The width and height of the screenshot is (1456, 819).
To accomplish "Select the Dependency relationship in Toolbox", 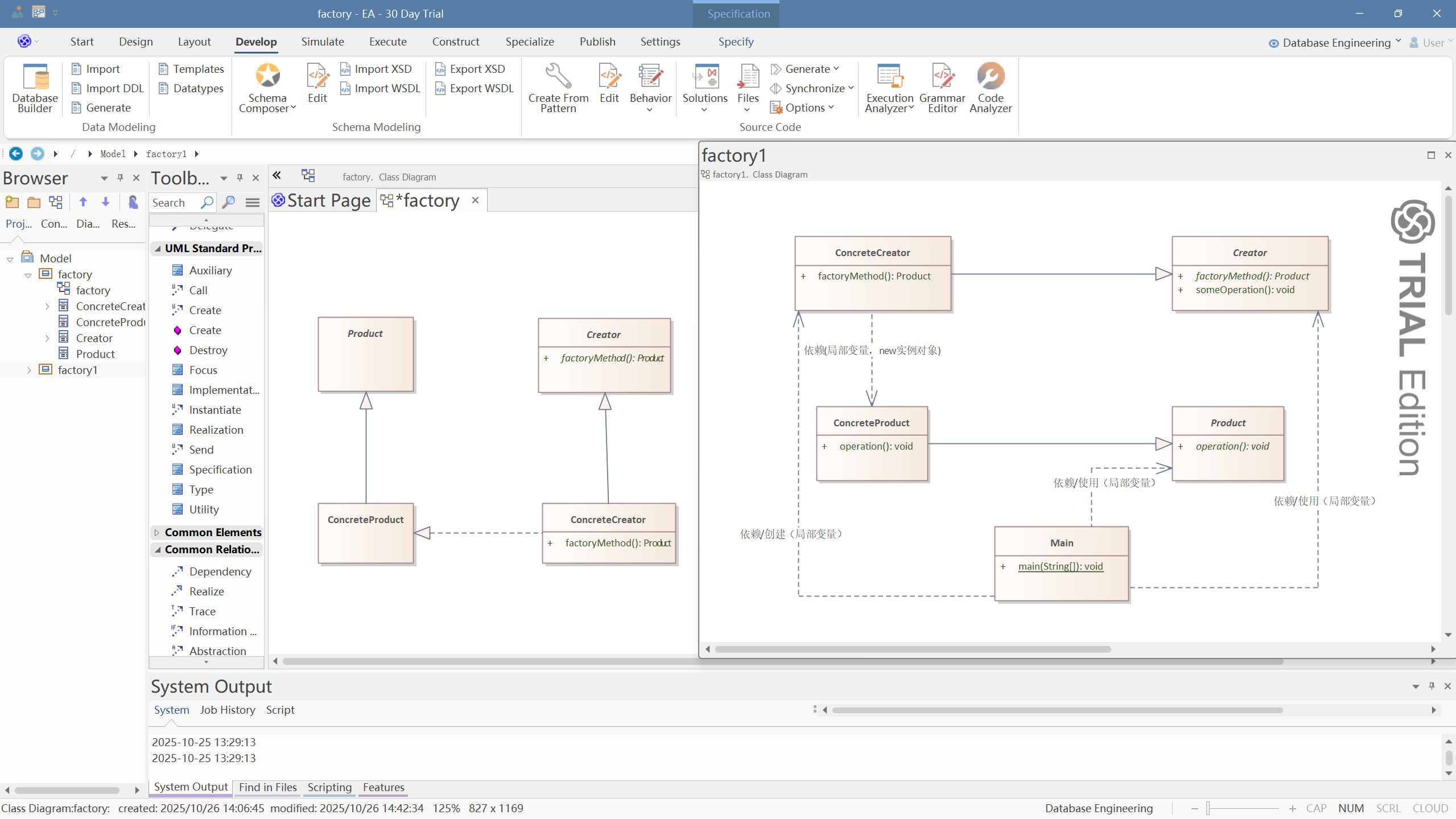I will [220, 571].
